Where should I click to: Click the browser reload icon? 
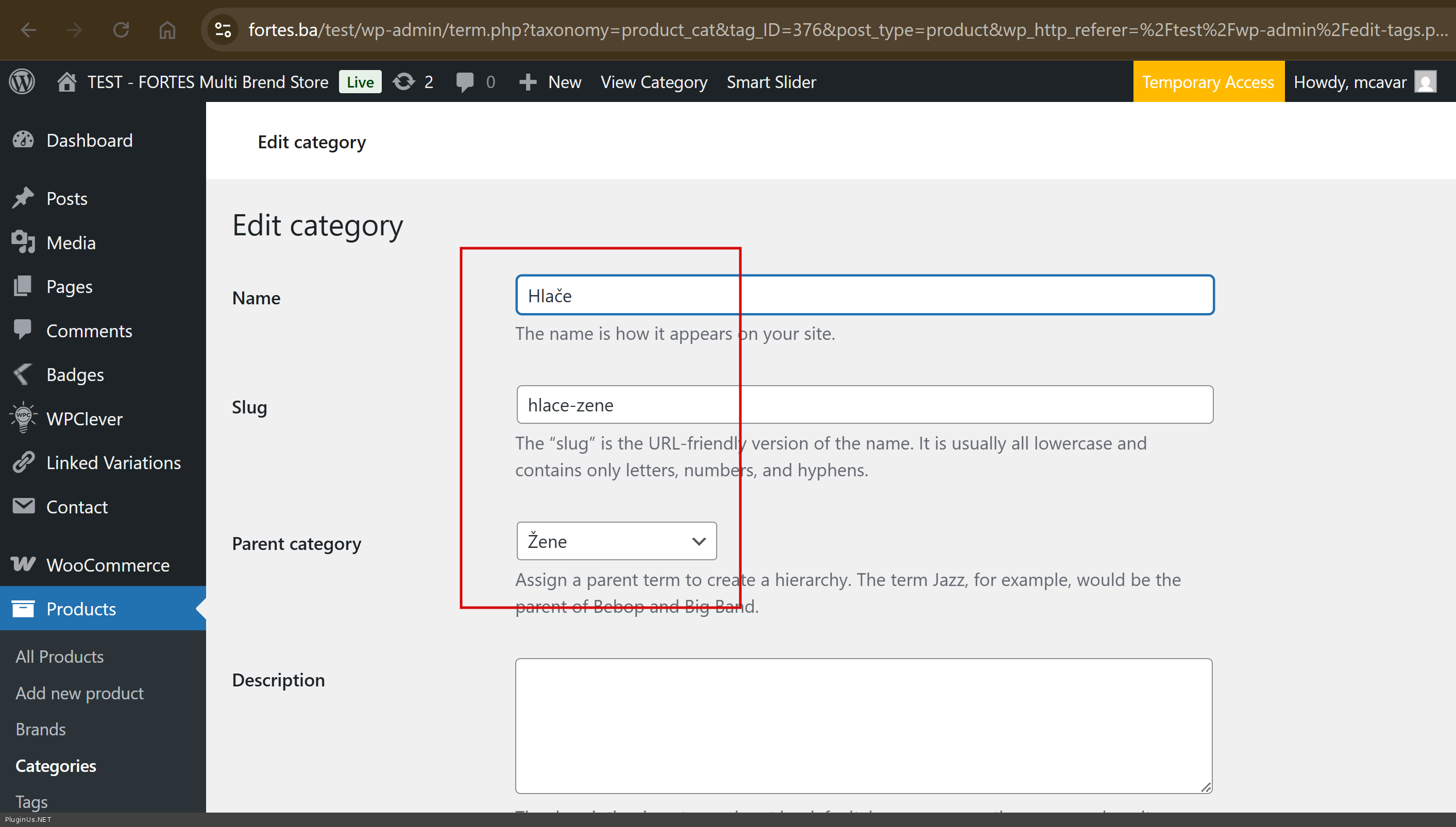pyautogui.click(x=121, y=29)
